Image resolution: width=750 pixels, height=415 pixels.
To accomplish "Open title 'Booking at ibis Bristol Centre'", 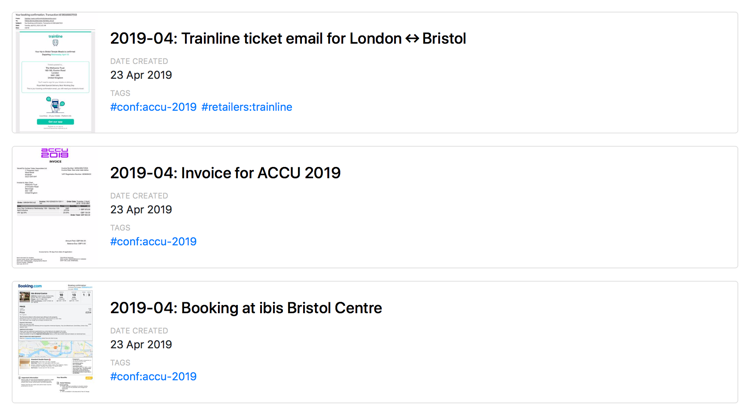I will coord(246,308).
